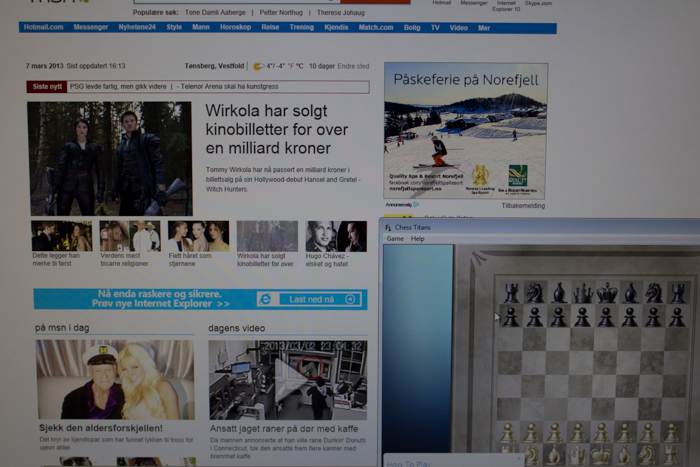Open popular search Petter Northug
The image size is (700, 467).
(281, 13)
